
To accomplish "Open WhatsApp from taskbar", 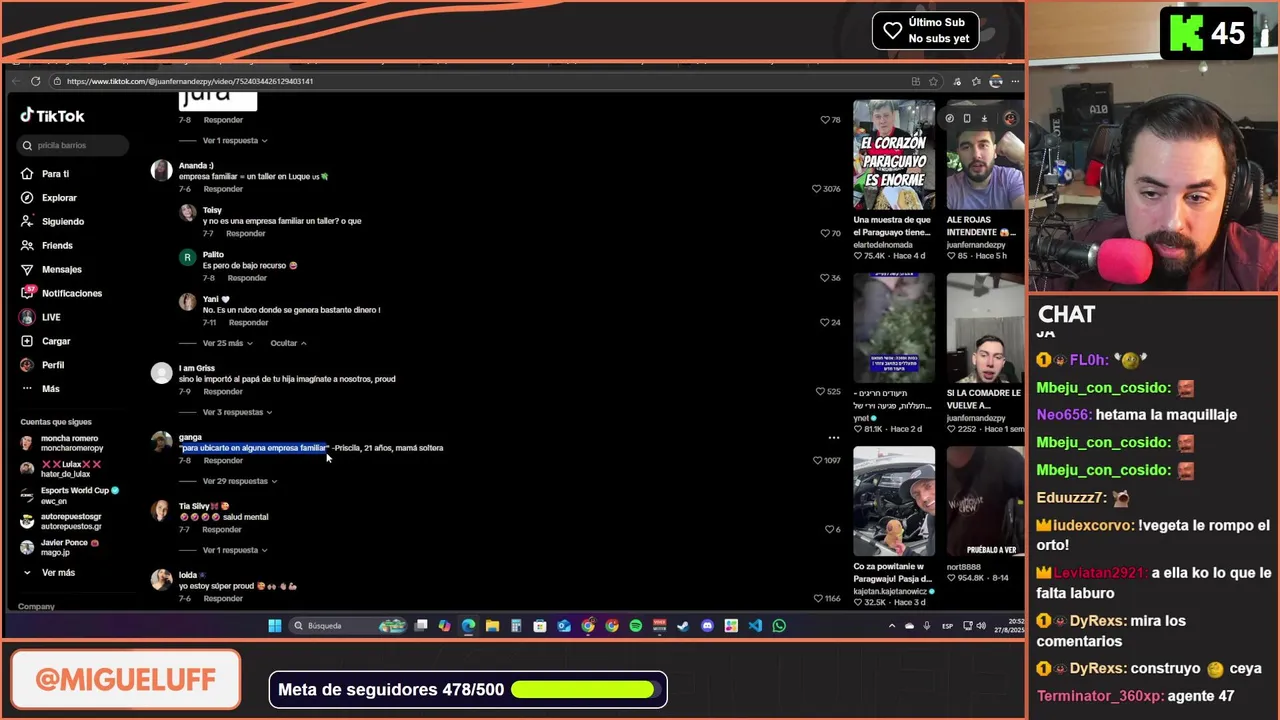I will tap(779, 626).
